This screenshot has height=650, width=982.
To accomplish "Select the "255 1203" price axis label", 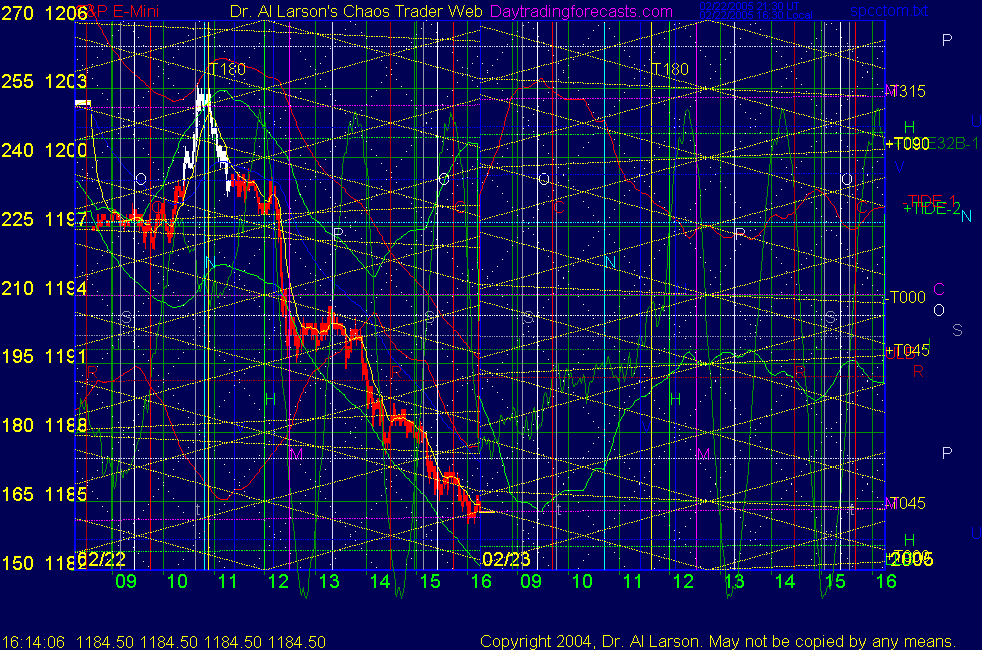I will pos(44,81).
